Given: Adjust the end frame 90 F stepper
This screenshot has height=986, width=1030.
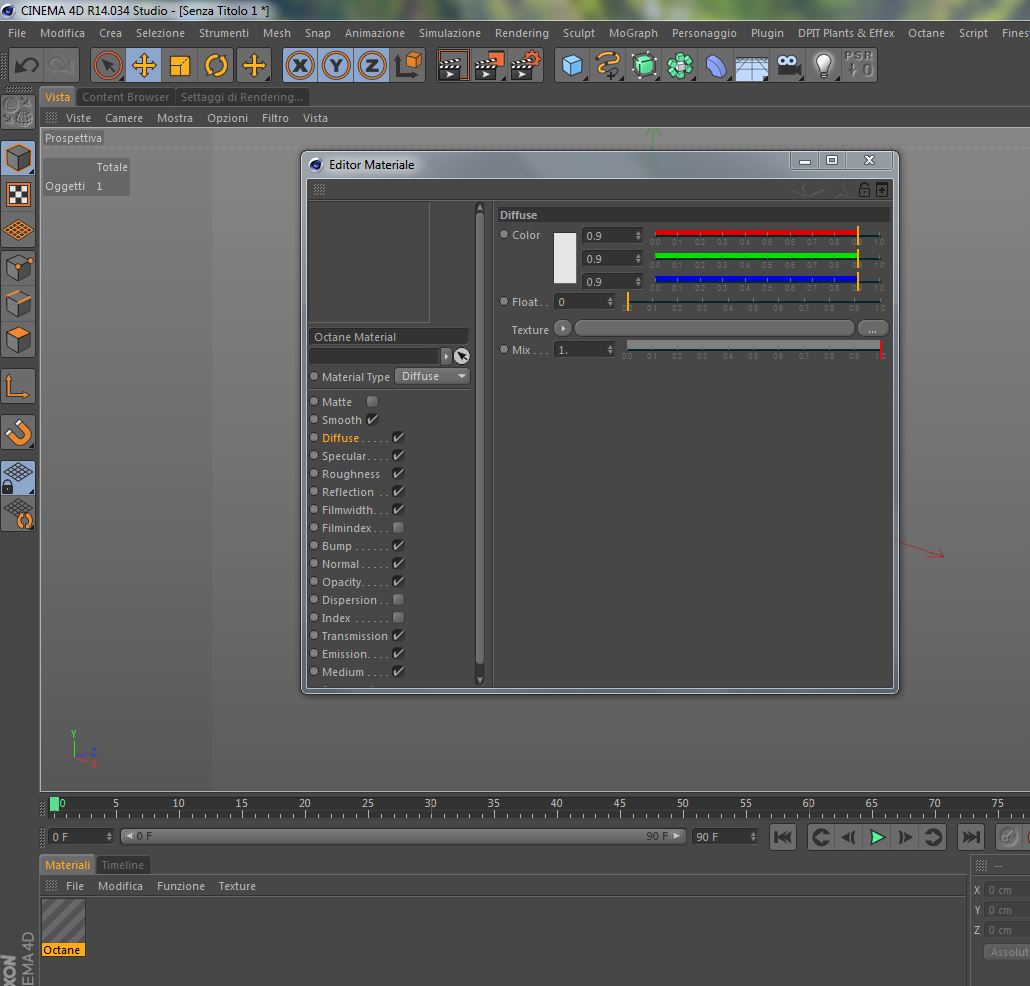Looking at the screenshot, I should pyautogui.click(x=753, y=836).
